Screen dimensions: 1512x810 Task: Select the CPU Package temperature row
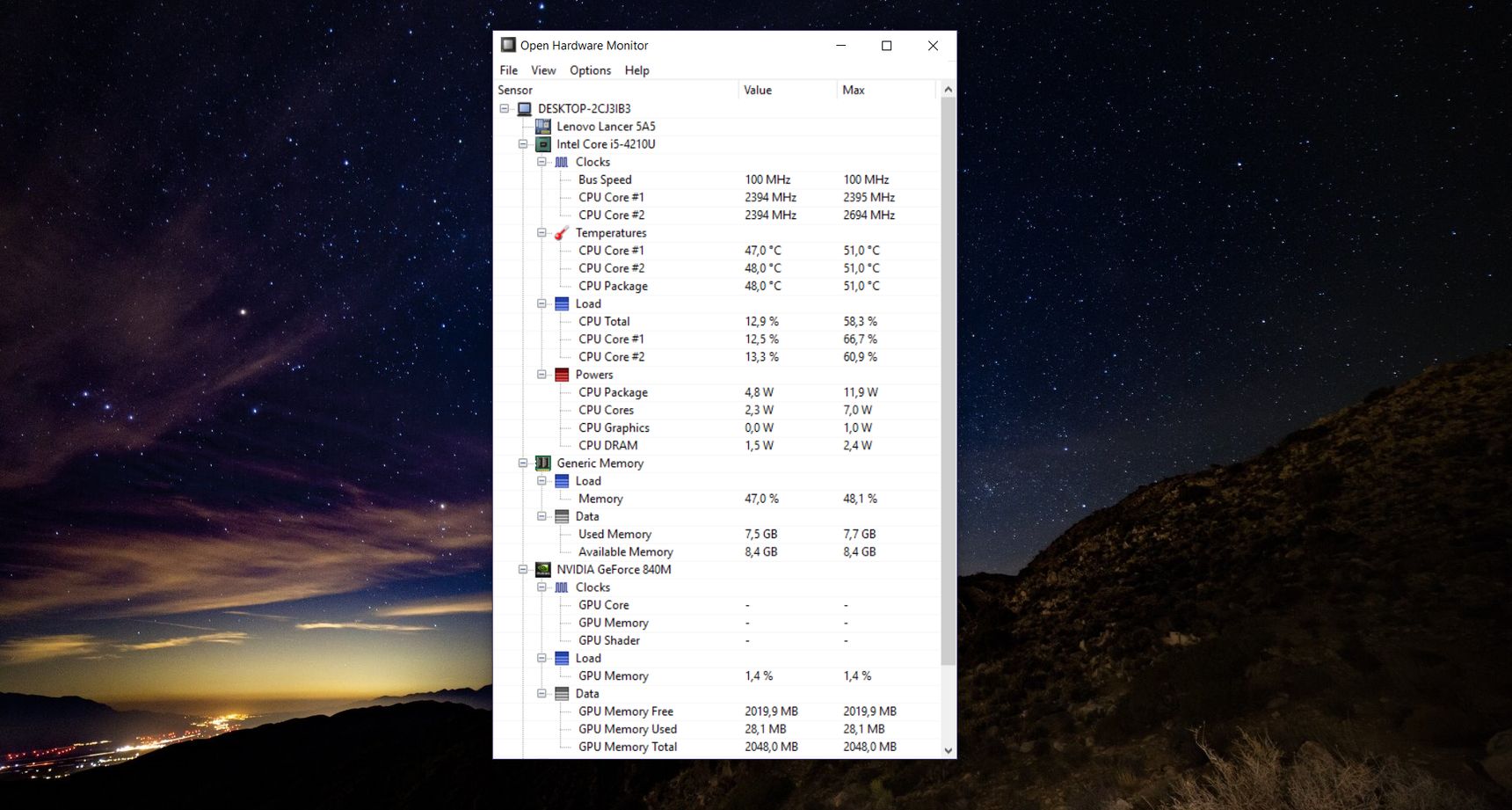pos(716,286)
